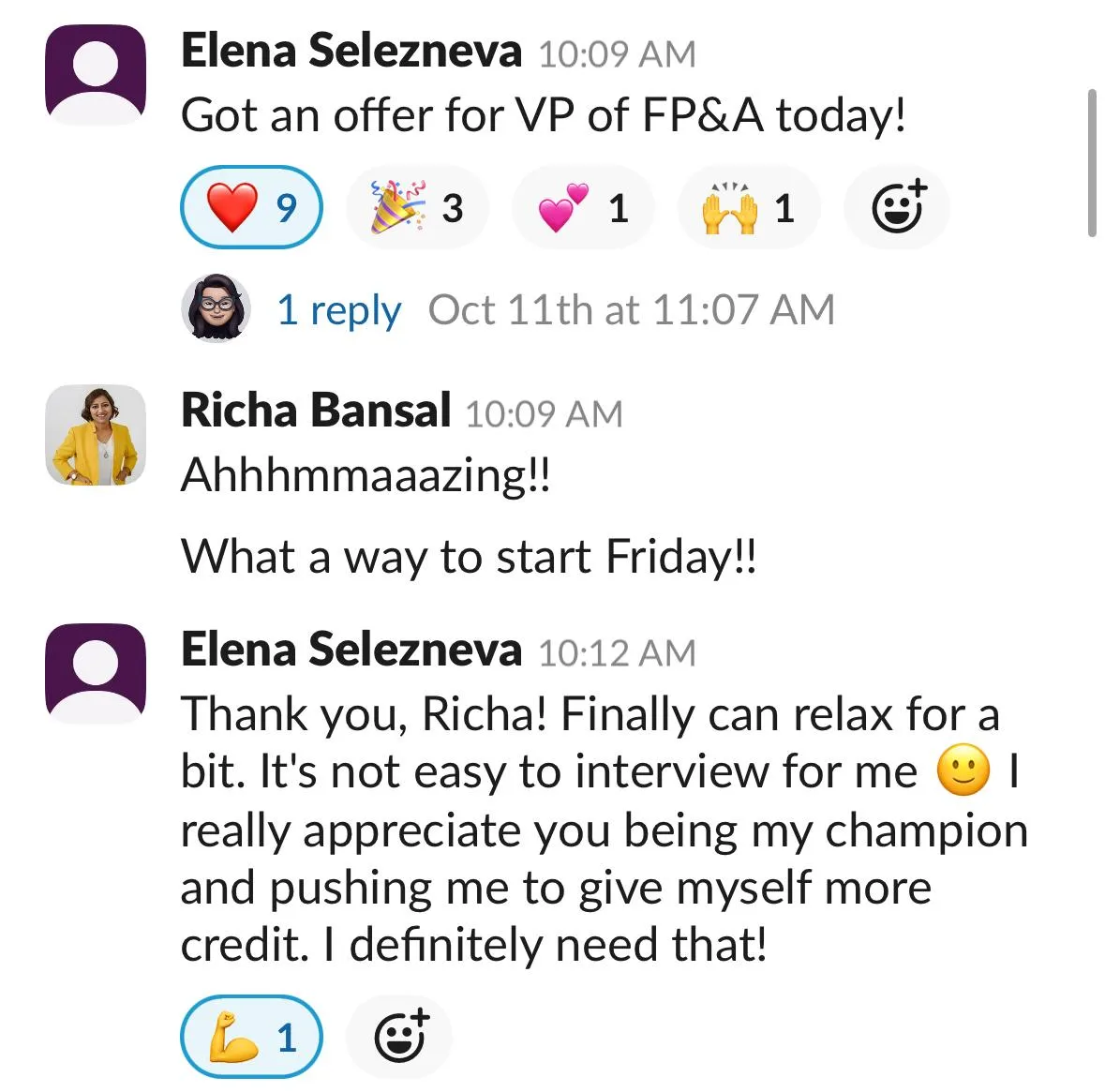This screenshot has height=1092, width=1105.
Task: Click Elena Selezneva's avatar on first message
Action: pos(96,75)
